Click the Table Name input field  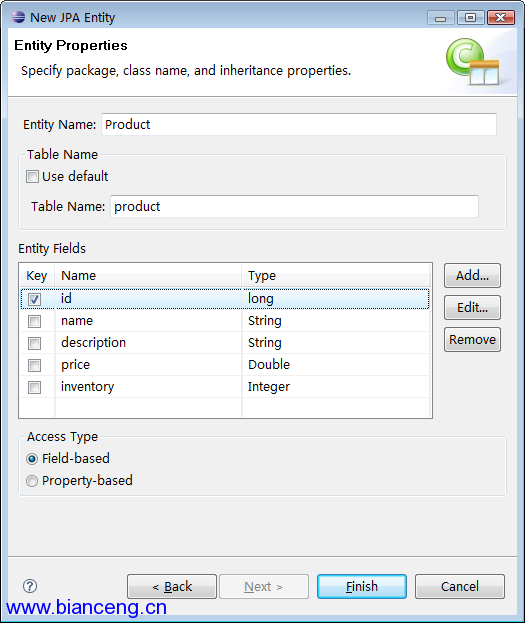[x=294, y=206]
